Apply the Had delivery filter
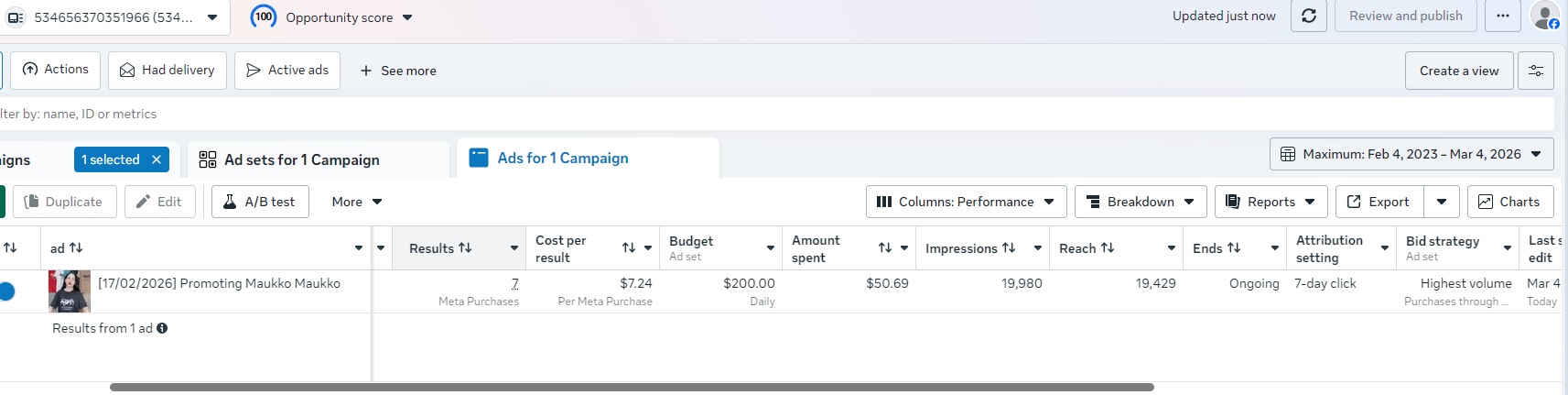This screenshot has height=395, width=1568. (x=168, y=71)
